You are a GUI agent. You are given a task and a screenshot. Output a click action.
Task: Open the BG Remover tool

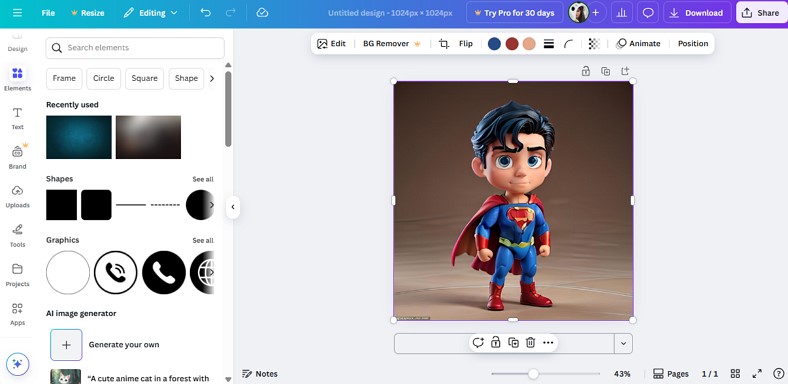392,44
